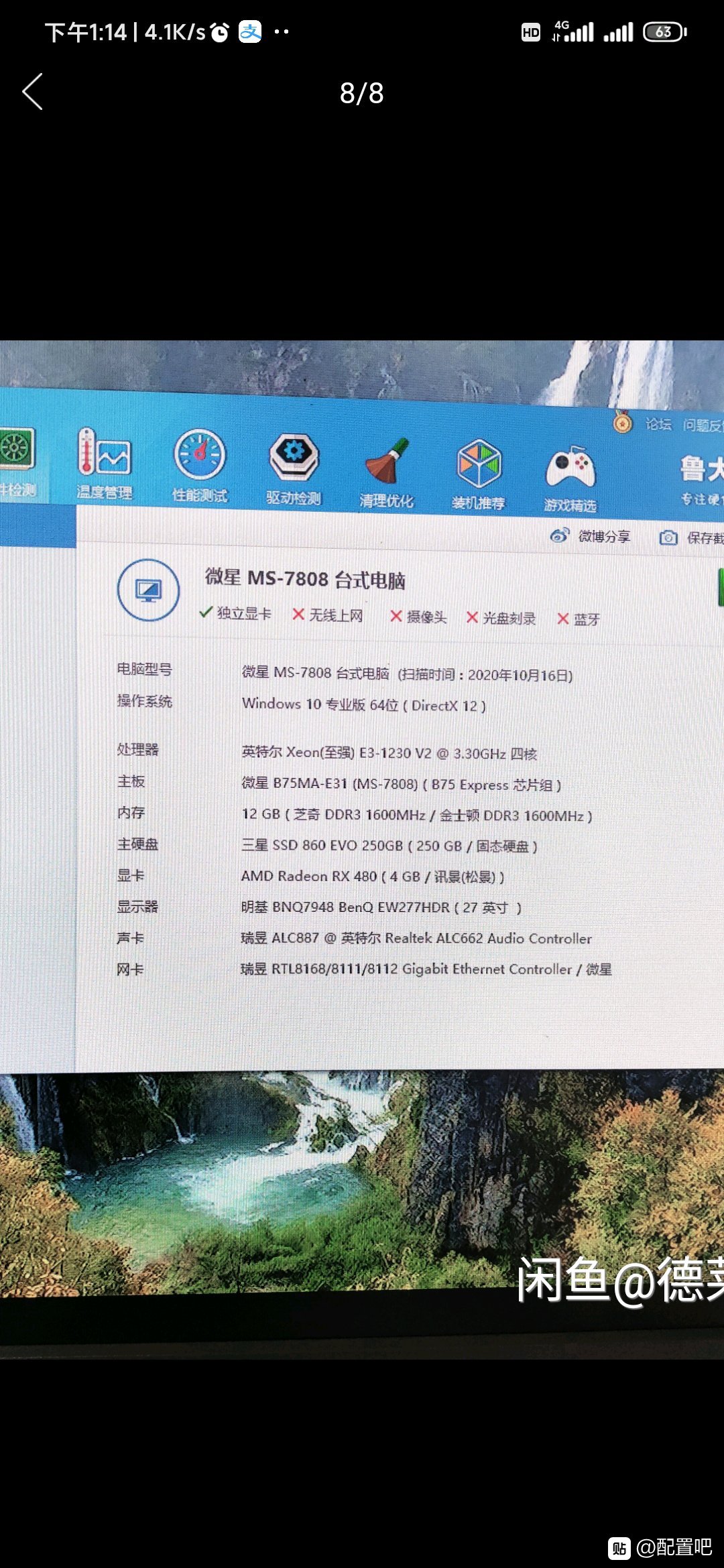Click the 显卡 row label
Screen dimensions: 724x1568
[x=131, y=875]
